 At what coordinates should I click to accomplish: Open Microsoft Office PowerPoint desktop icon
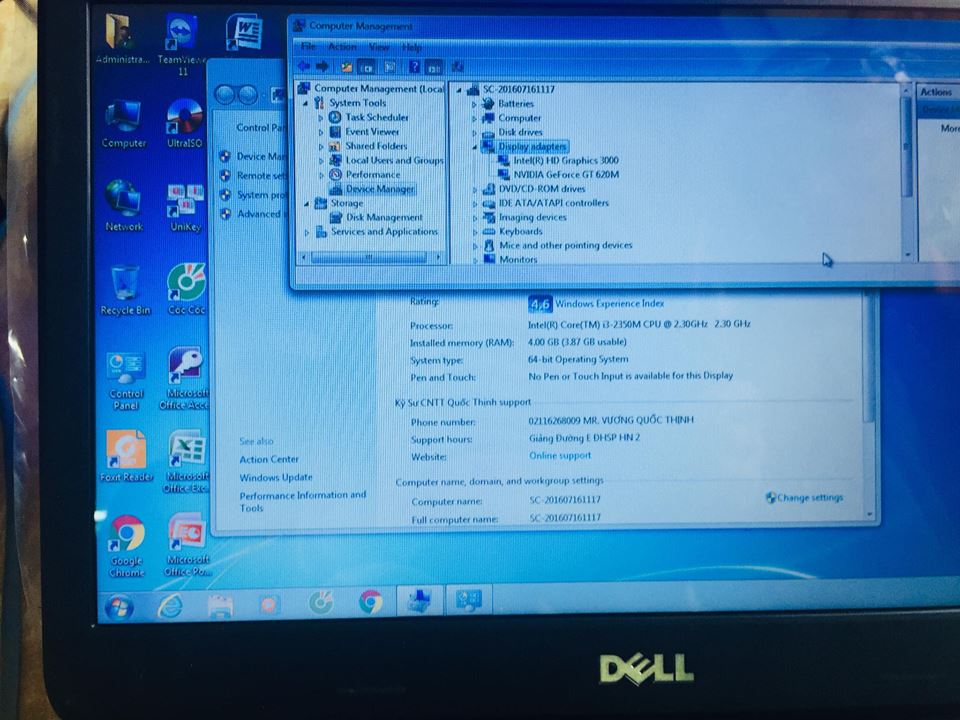(x=187, y=545)
